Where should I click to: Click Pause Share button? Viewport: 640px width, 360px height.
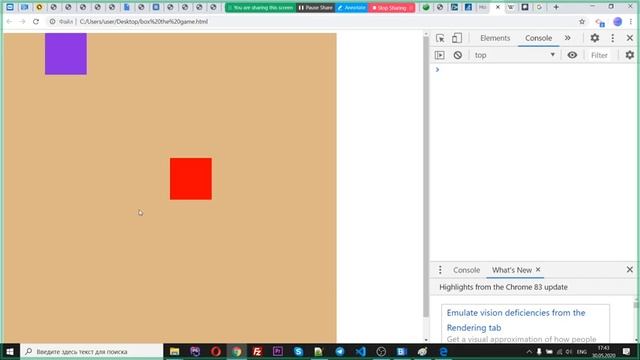click(x=316, y=7)
